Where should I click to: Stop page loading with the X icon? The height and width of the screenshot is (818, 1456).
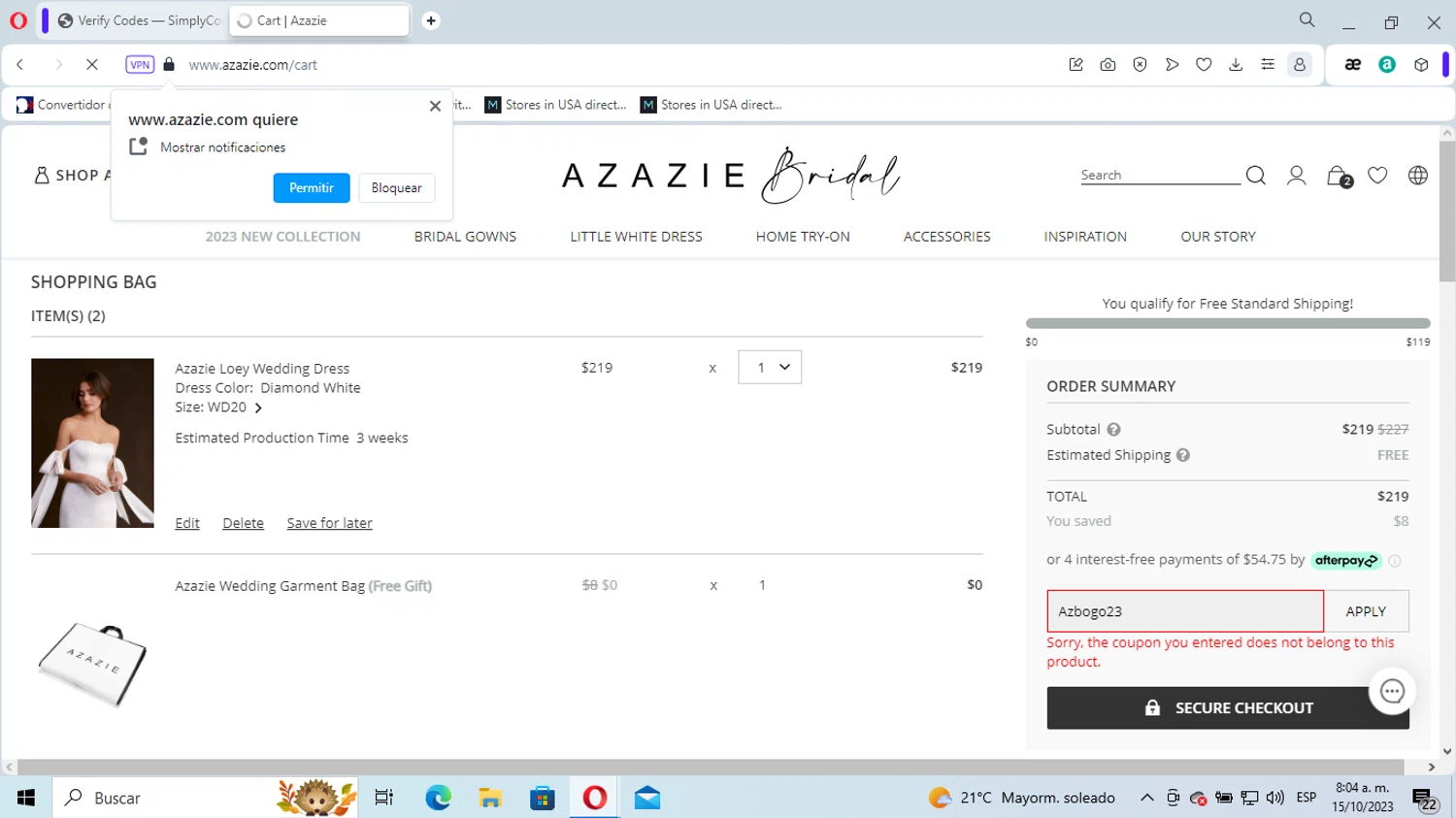92,65
